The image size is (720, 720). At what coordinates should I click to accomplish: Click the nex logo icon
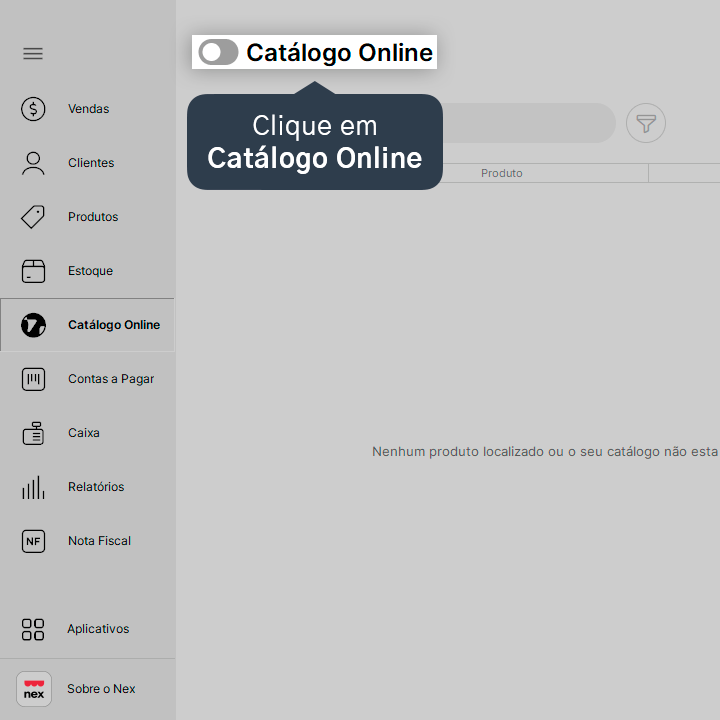pyautogui.click(x=34, y=689)
